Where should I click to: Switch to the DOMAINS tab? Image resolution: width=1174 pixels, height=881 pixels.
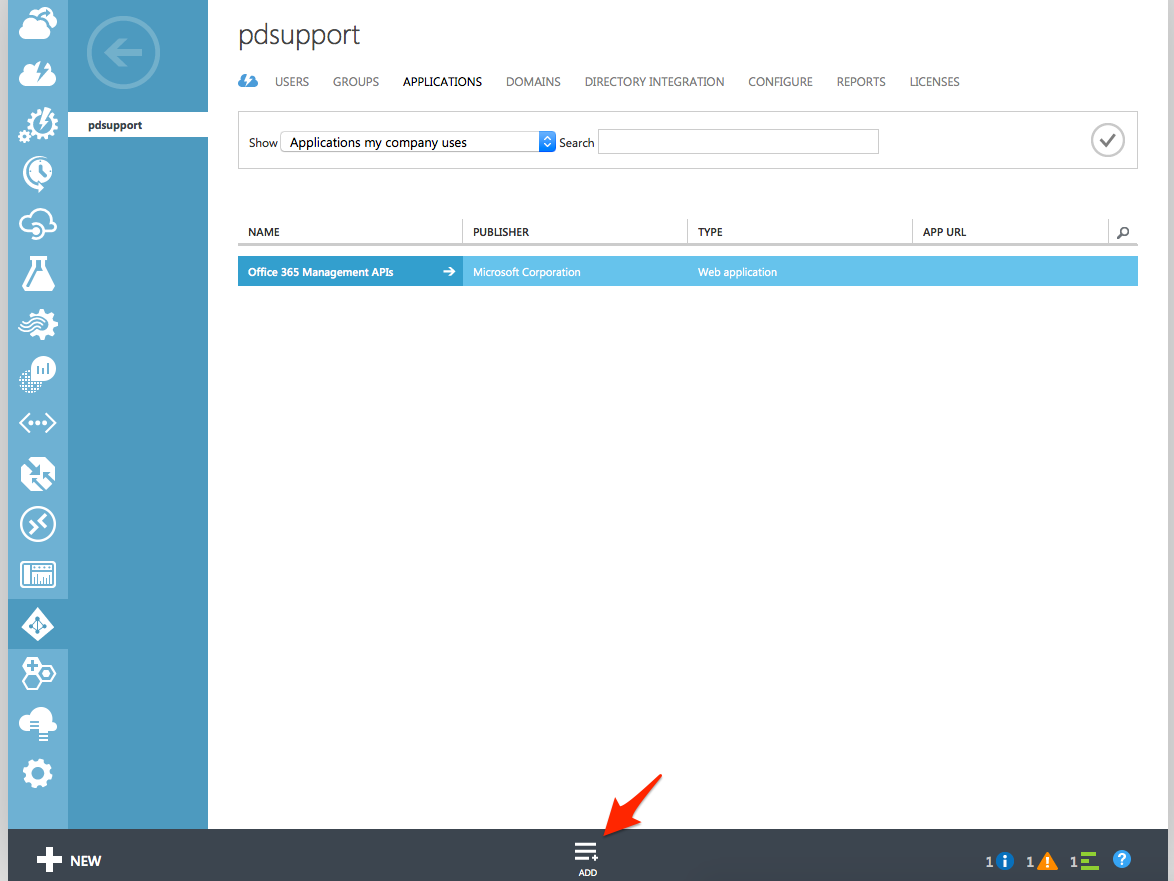click(x=533, y=82)
